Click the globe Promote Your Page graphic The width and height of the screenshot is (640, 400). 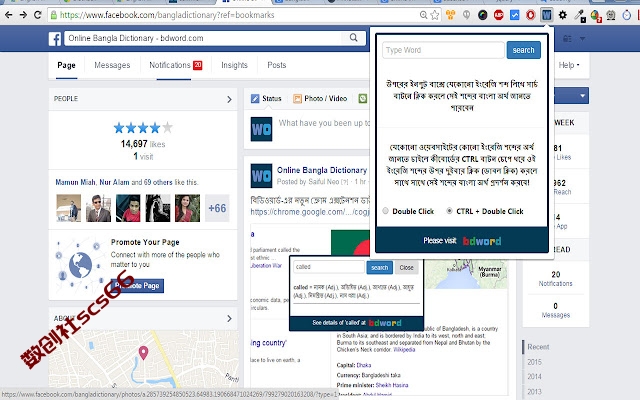pos(80,264)
